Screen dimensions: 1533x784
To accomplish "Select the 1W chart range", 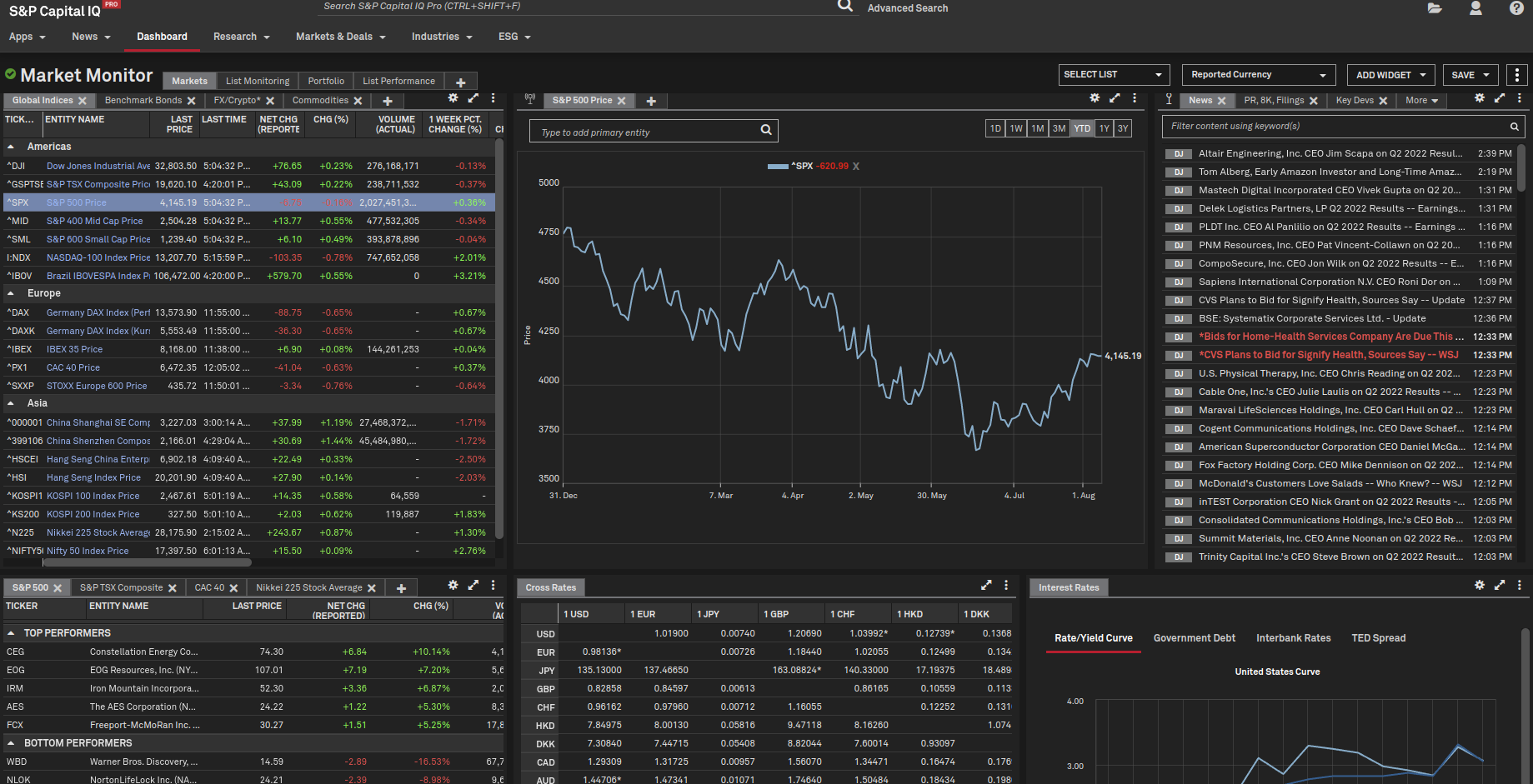I will pyautogui.click(x=1016, y=128).
